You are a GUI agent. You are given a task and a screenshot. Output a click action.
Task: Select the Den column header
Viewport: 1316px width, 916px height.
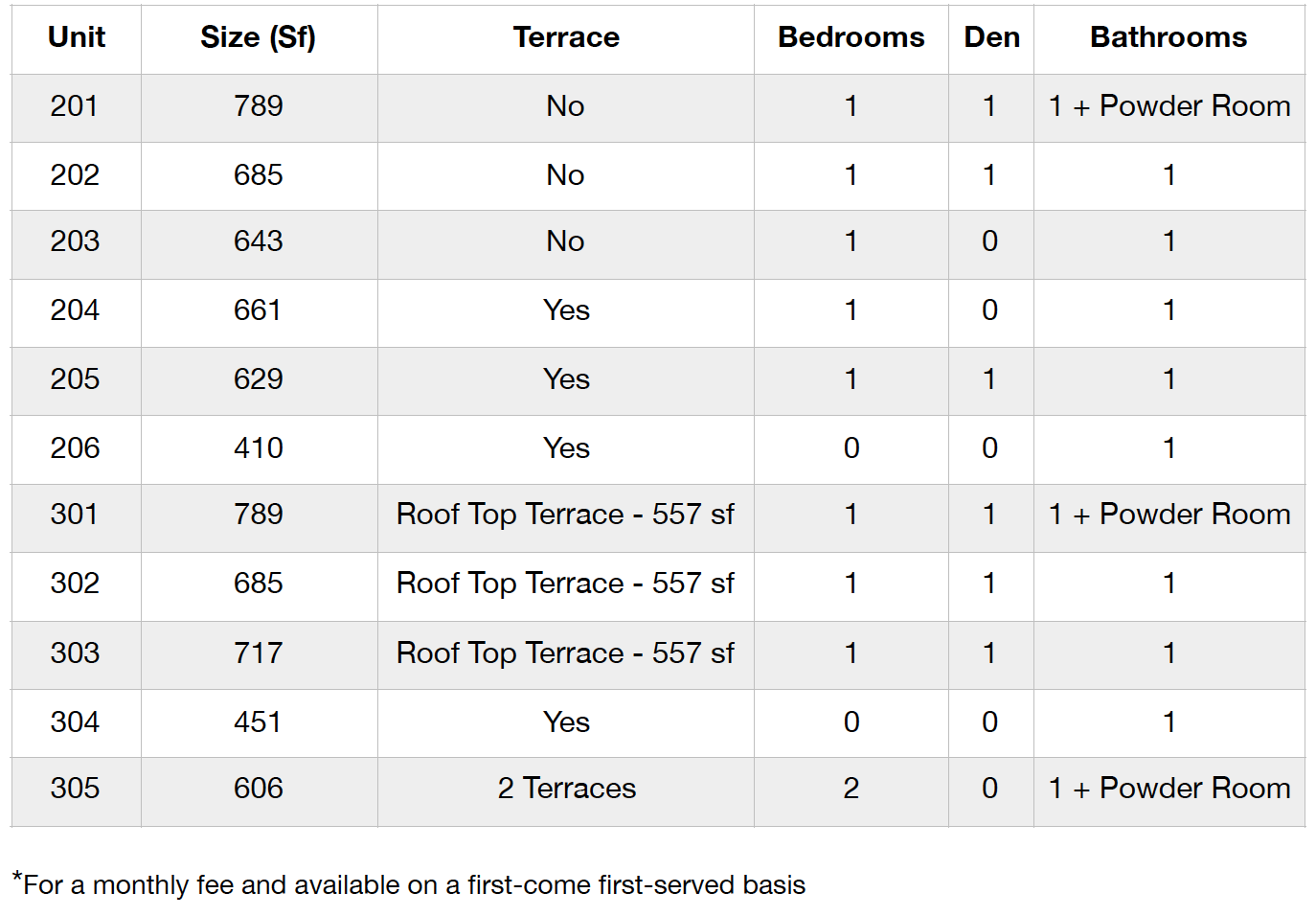[x=991, y=38]
